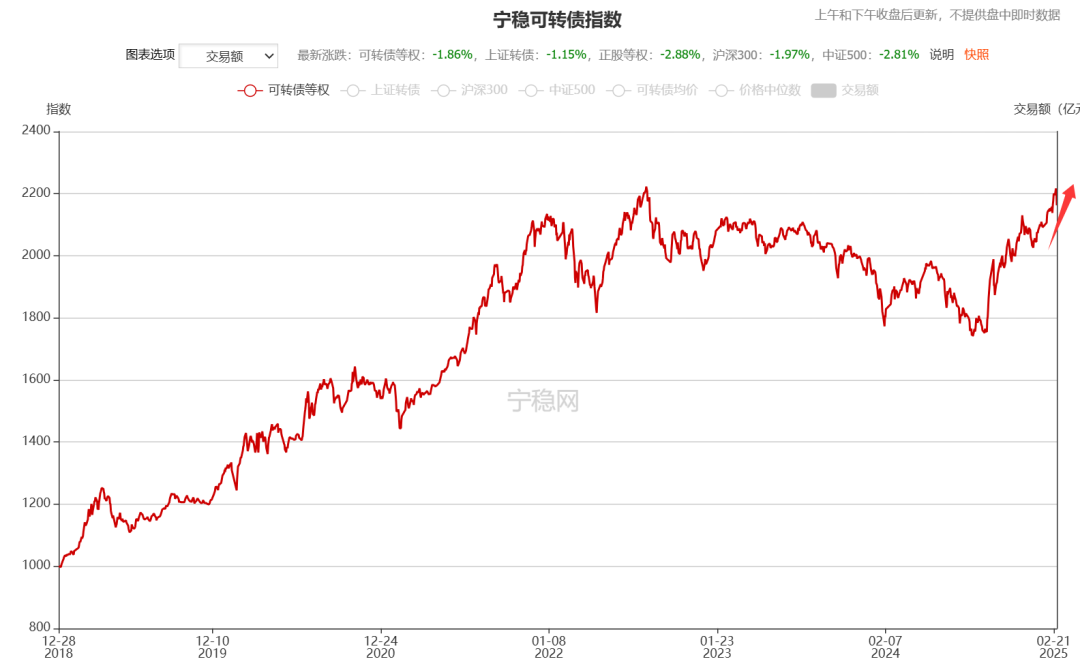Image resolution: width=1080 pixels, height=668 pixels.
Task: Enable the 上证转债 legend series
Action: (x=381, y=90)
